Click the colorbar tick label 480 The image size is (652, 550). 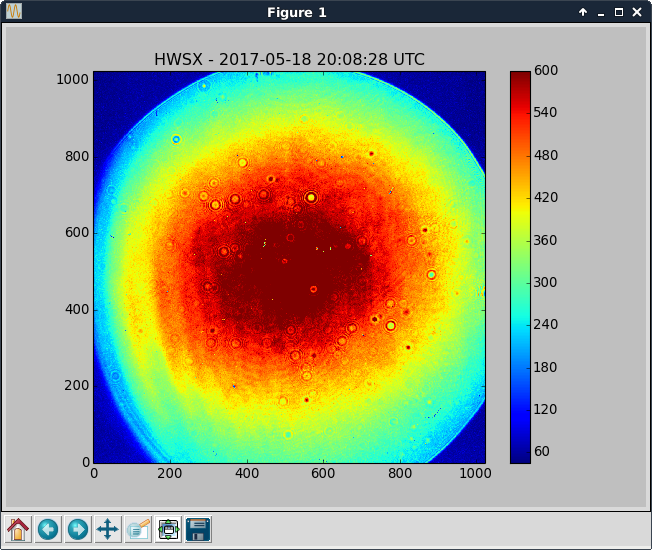tap(546, 155)
